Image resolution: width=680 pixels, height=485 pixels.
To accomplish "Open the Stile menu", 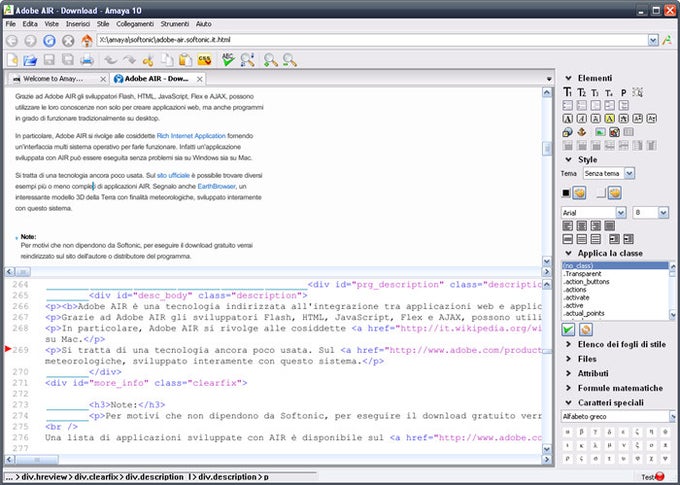I will coord(103,24).
